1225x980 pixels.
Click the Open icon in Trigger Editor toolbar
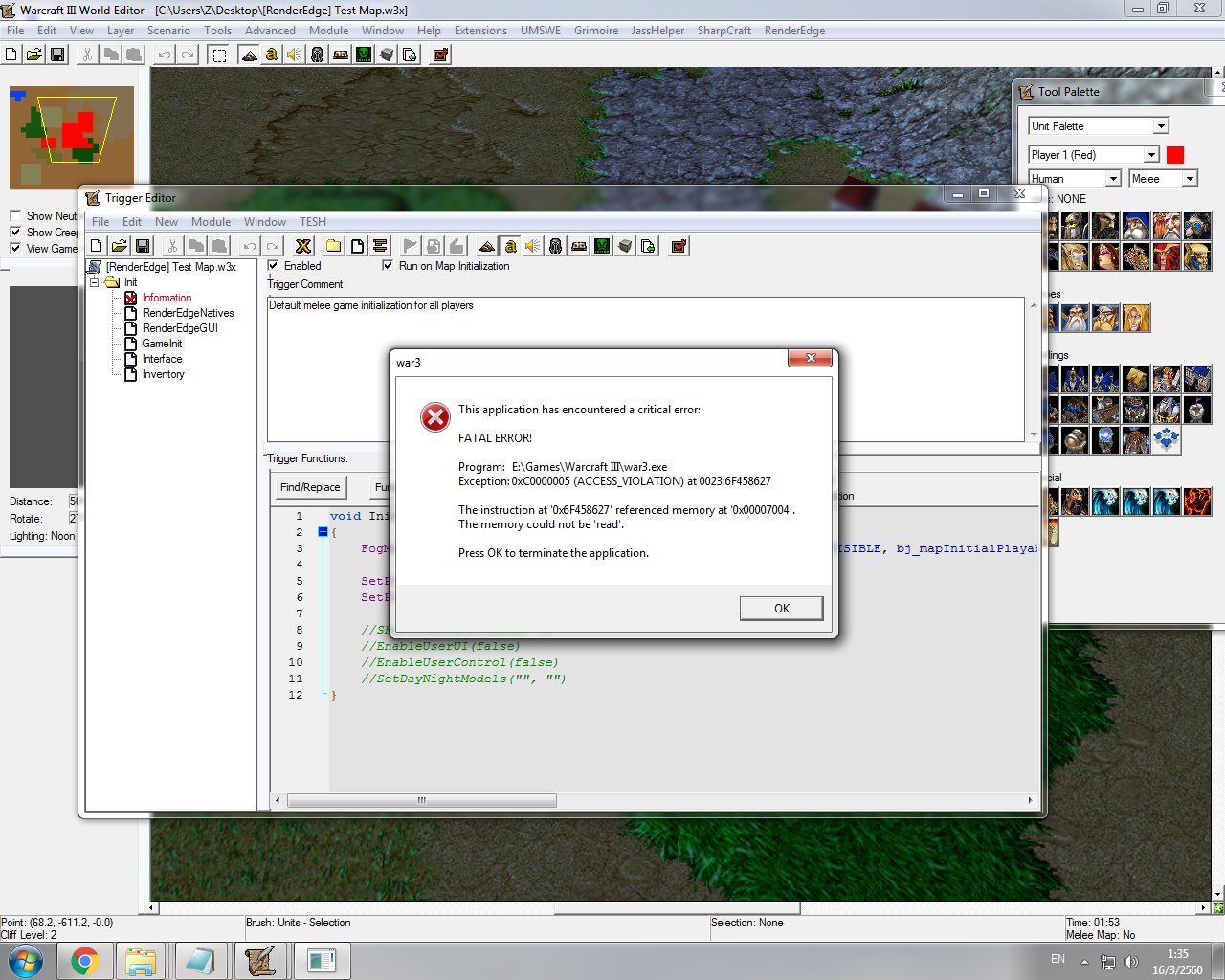pos(119,246)
